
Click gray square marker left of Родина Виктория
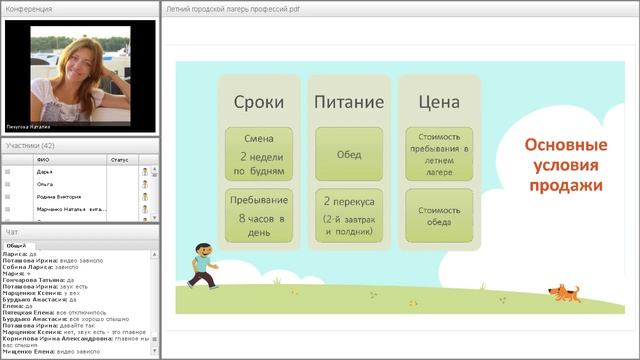tap(7, 197)
